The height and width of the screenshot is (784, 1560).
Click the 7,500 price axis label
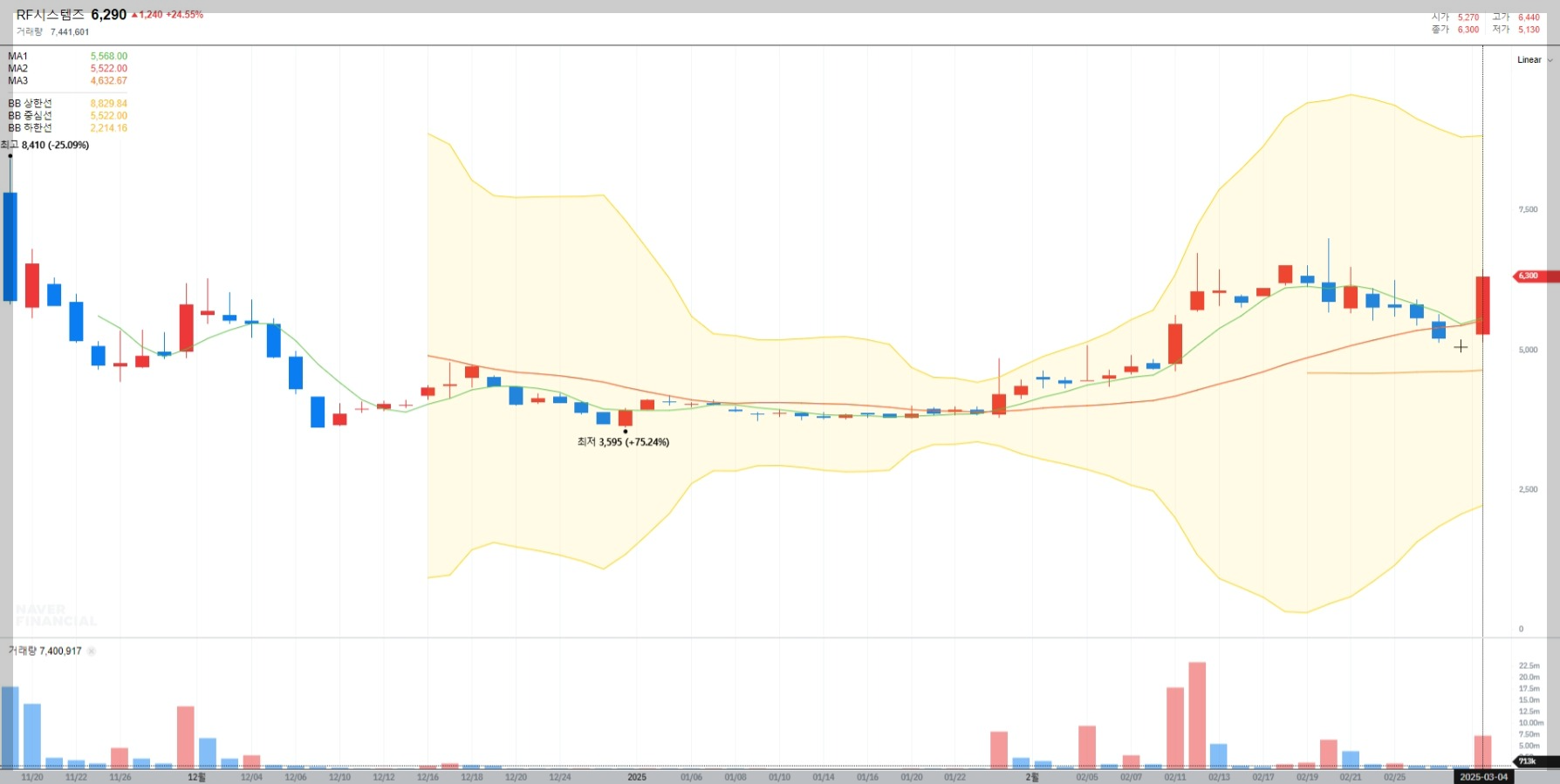[x=1529, y=209]
